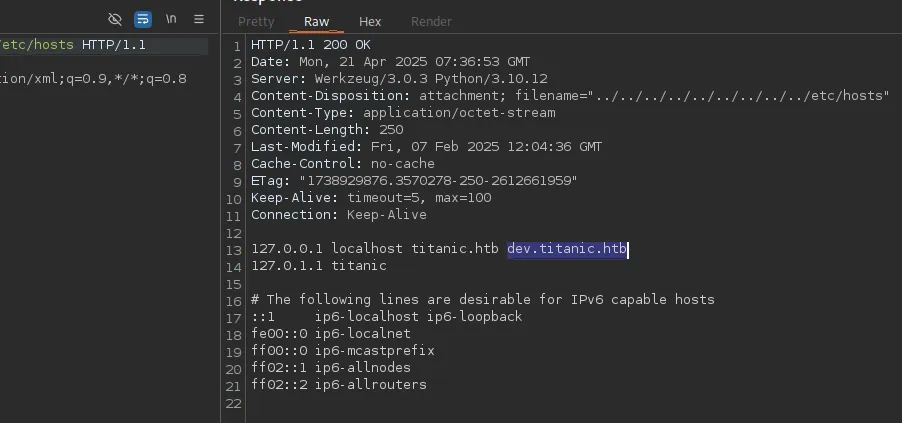Screen dimensions: 902x423
Task: Click the highlighted dev.titanic.htb text
Action: pyautogui.click(x=567, y=249)
